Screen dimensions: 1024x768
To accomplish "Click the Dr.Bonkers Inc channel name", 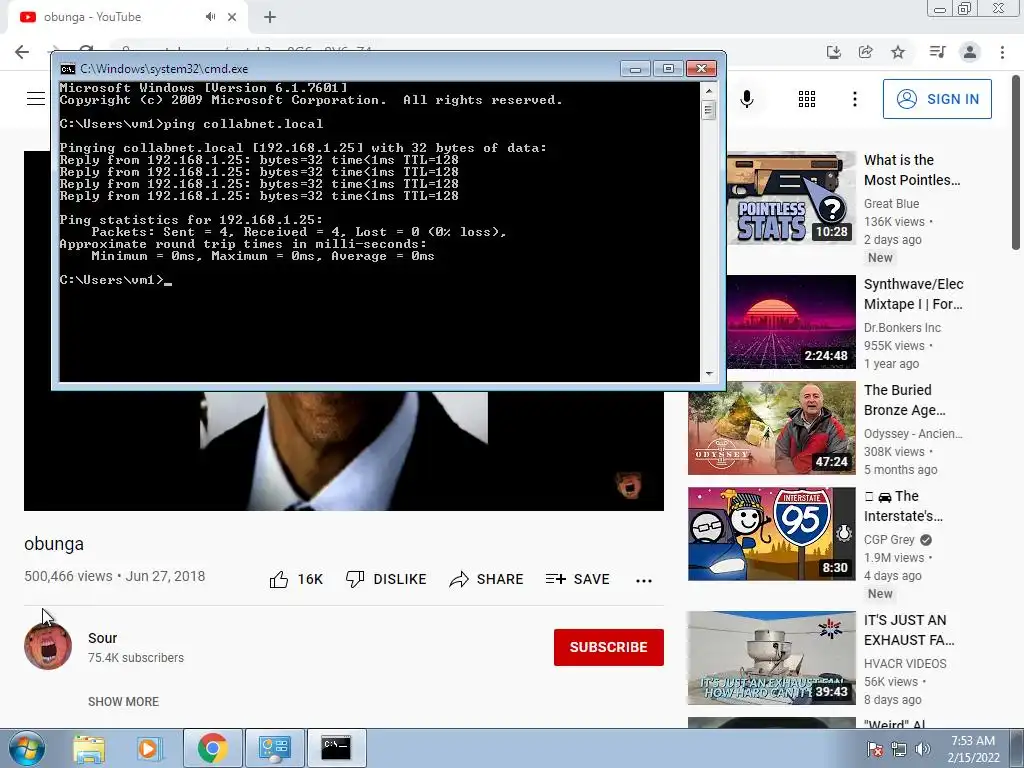I will click(903, 328).
